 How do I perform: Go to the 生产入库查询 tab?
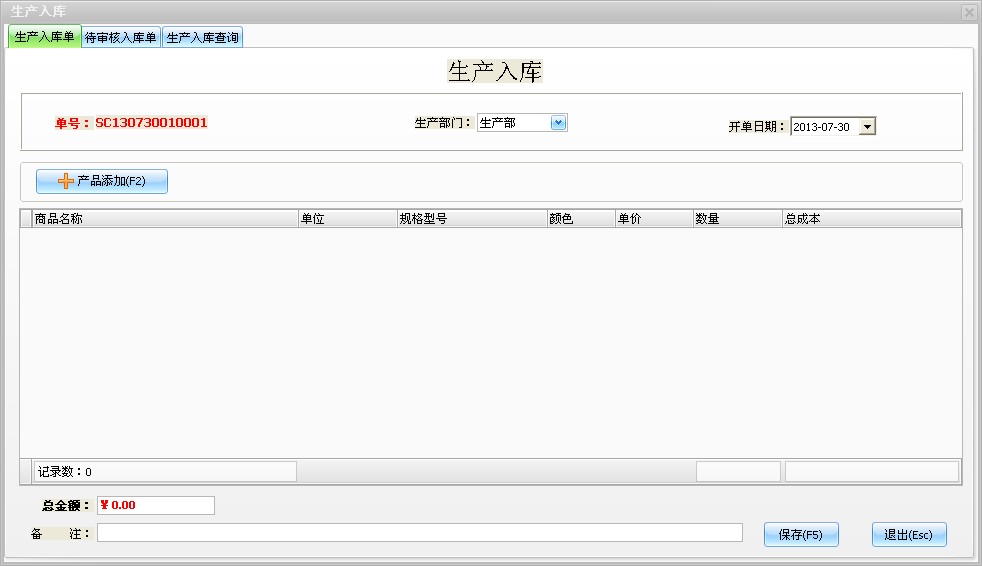(202, 38)
